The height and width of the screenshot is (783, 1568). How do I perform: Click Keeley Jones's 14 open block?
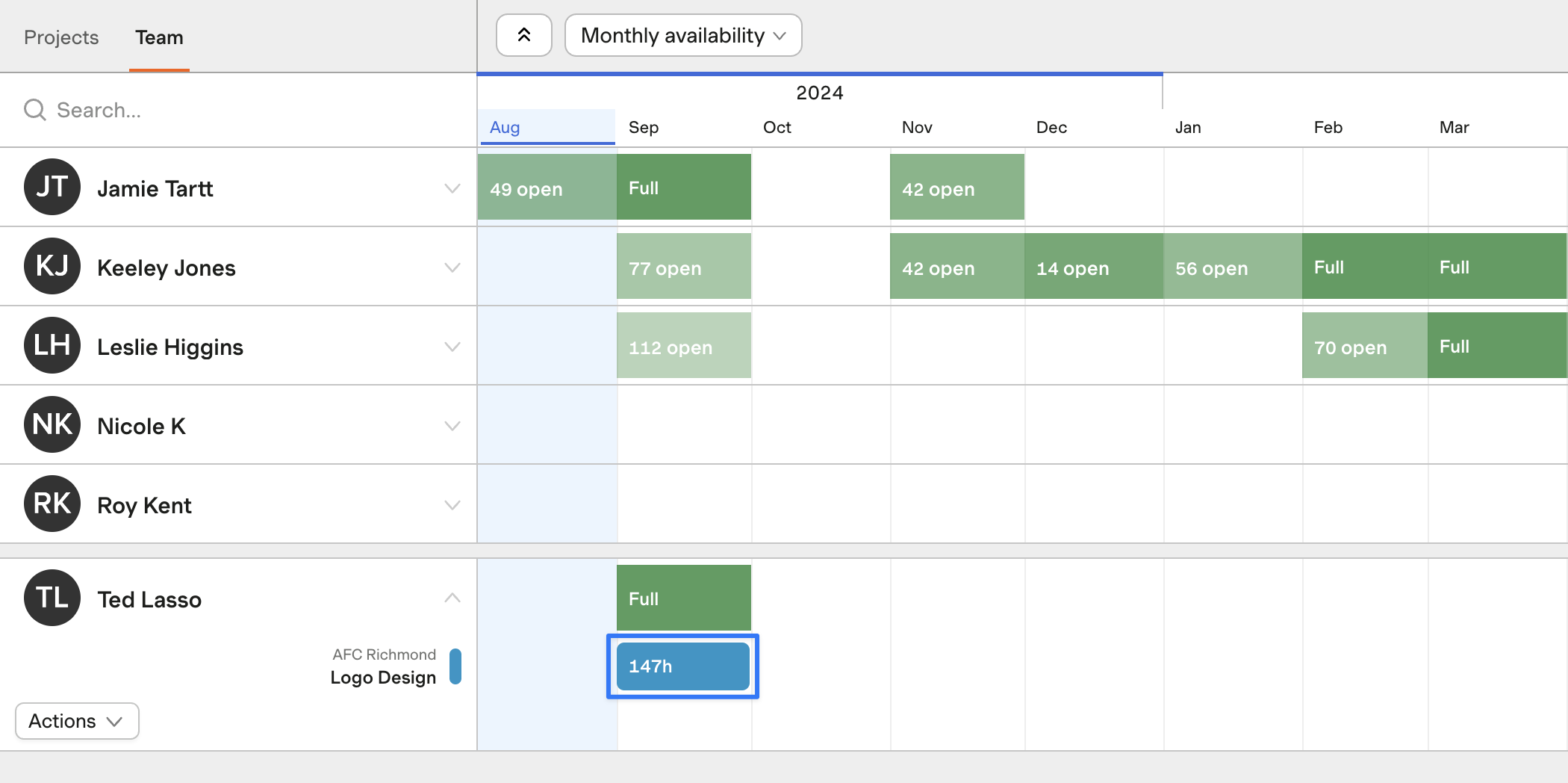(1094, 266)
